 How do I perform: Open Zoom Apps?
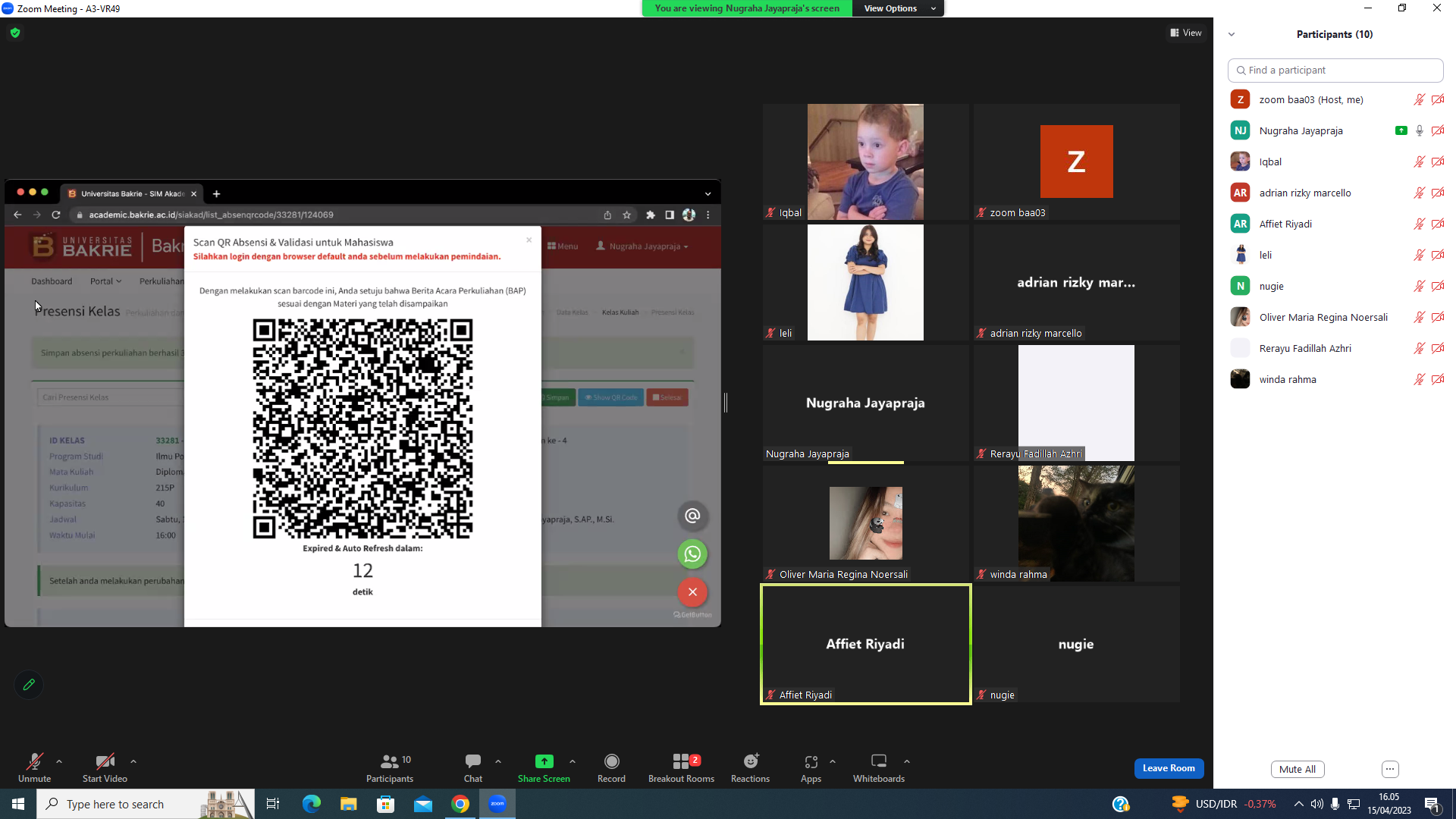[811, 767]
